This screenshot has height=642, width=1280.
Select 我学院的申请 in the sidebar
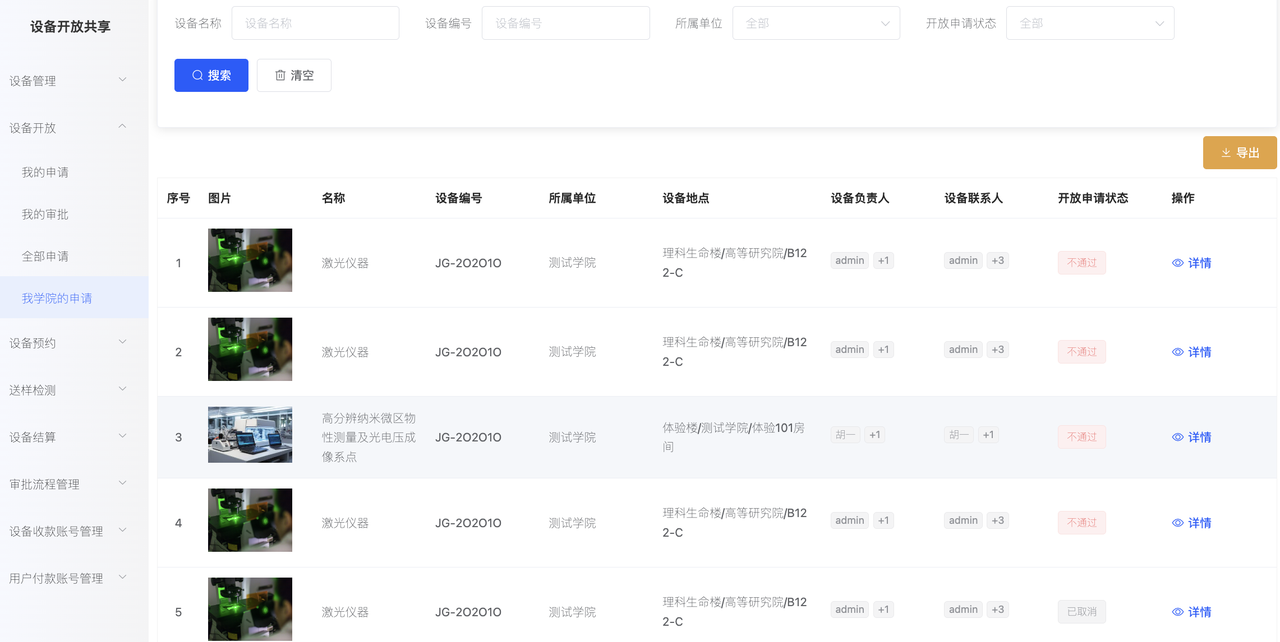[74, 298]
